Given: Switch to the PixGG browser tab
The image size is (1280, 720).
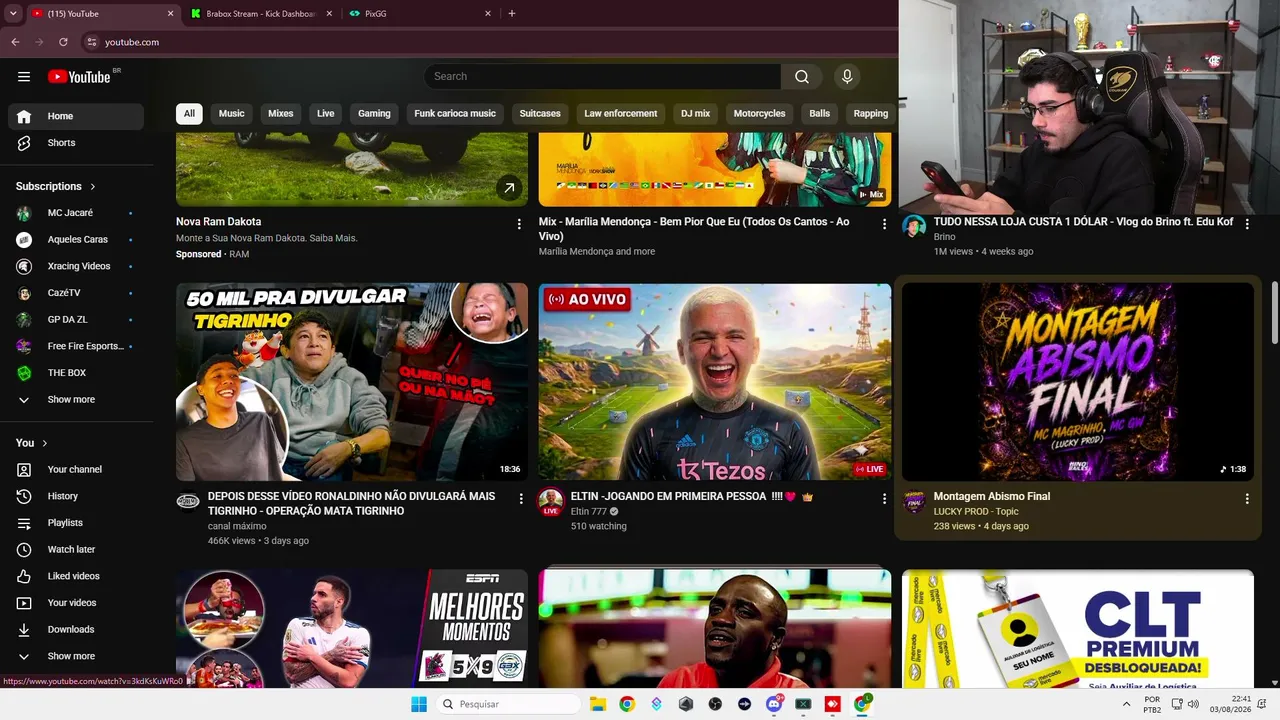Looking at the screenshot, I should pos(419,14).
